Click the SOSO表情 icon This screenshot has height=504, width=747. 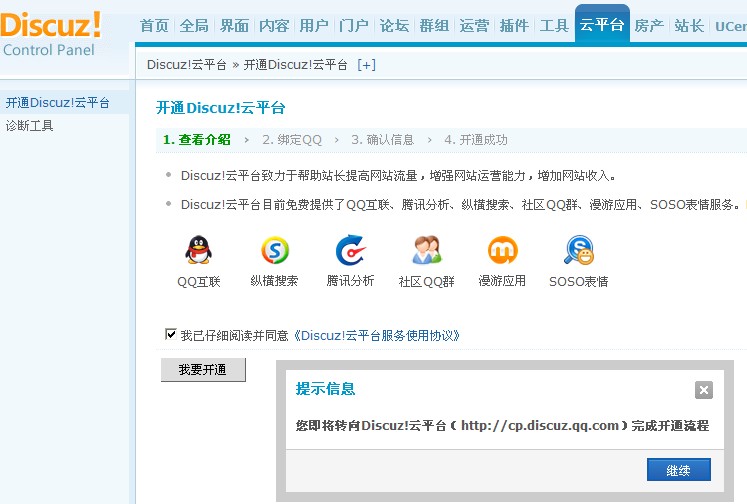(x=579, y=250)
